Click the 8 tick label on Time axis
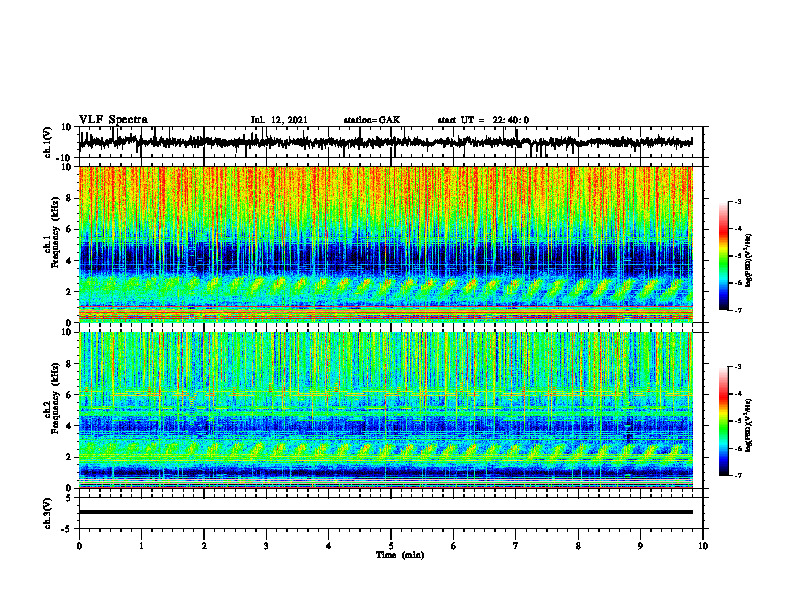This screenshot has height=612, width=792. coord(578,546)
